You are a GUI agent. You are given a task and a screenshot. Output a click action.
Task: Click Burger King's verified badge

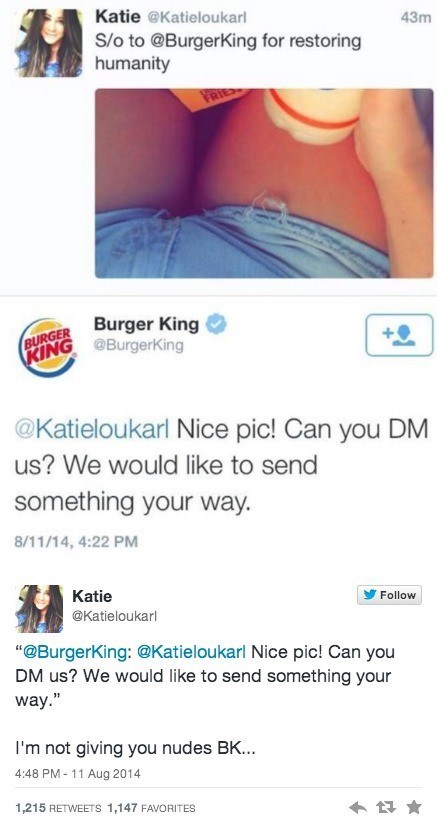tap(215, 324)
